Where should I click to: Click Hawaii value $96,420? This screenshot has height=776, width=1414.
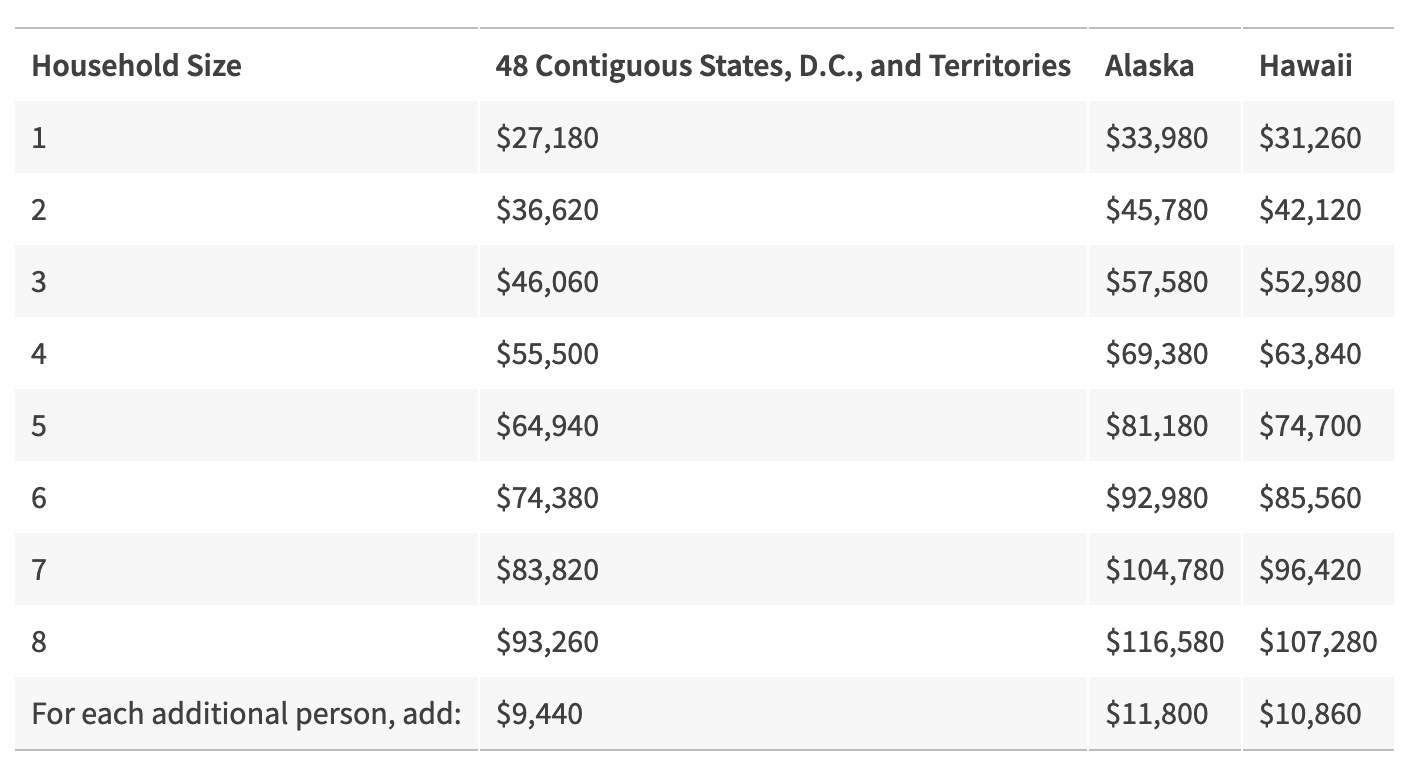click(1310, 570)
